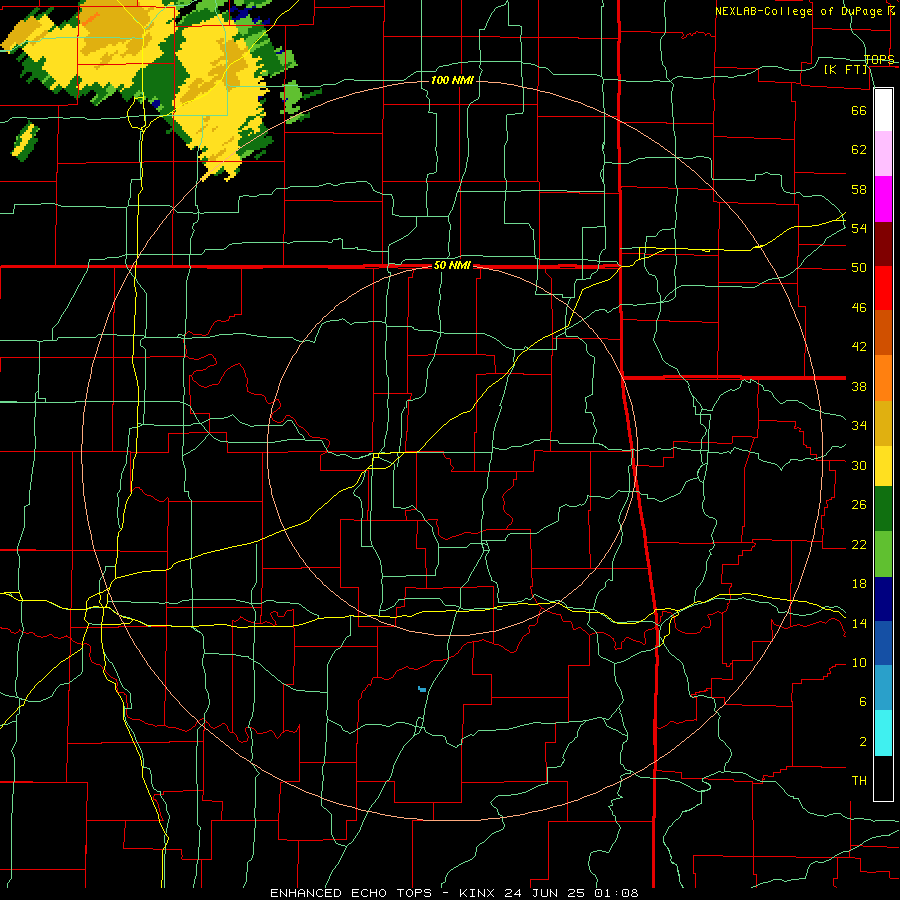This screenshot has width=900, height=900.
Task: Click the dark orange 46 K FT swatch
Action: [x=883, y=332]
